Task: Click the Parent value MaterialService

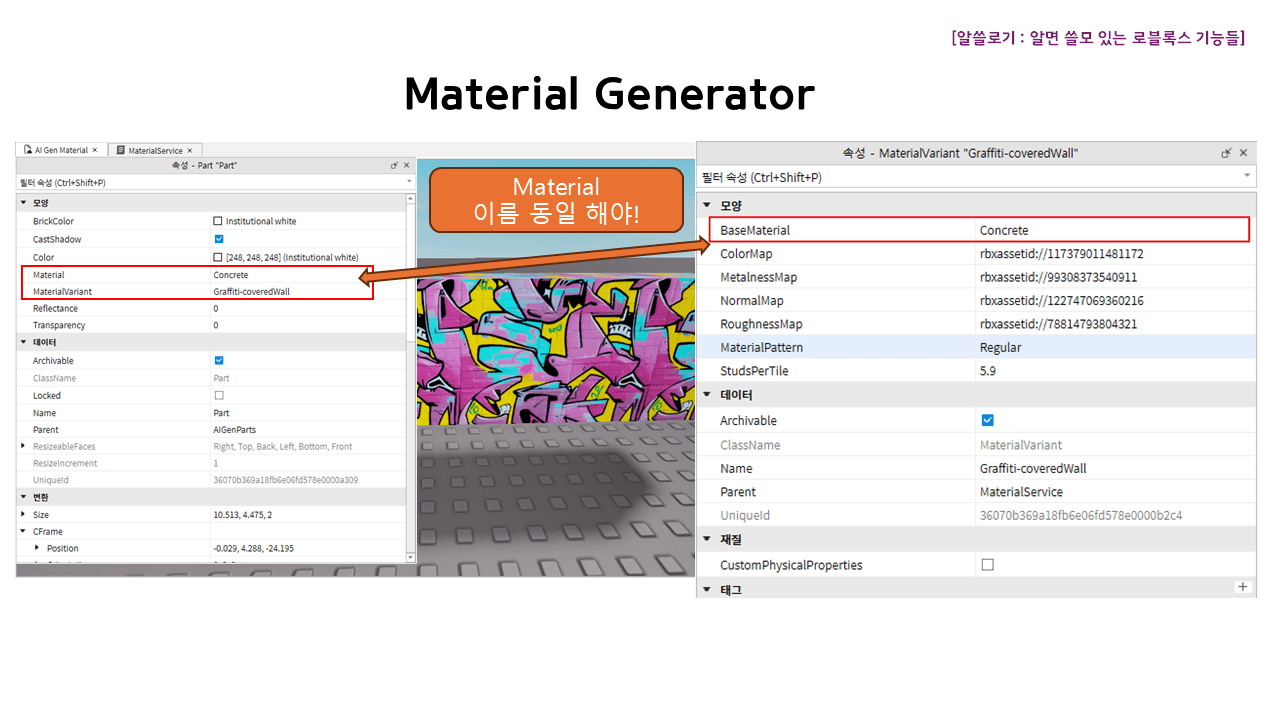Action: tap(1021, 492)
